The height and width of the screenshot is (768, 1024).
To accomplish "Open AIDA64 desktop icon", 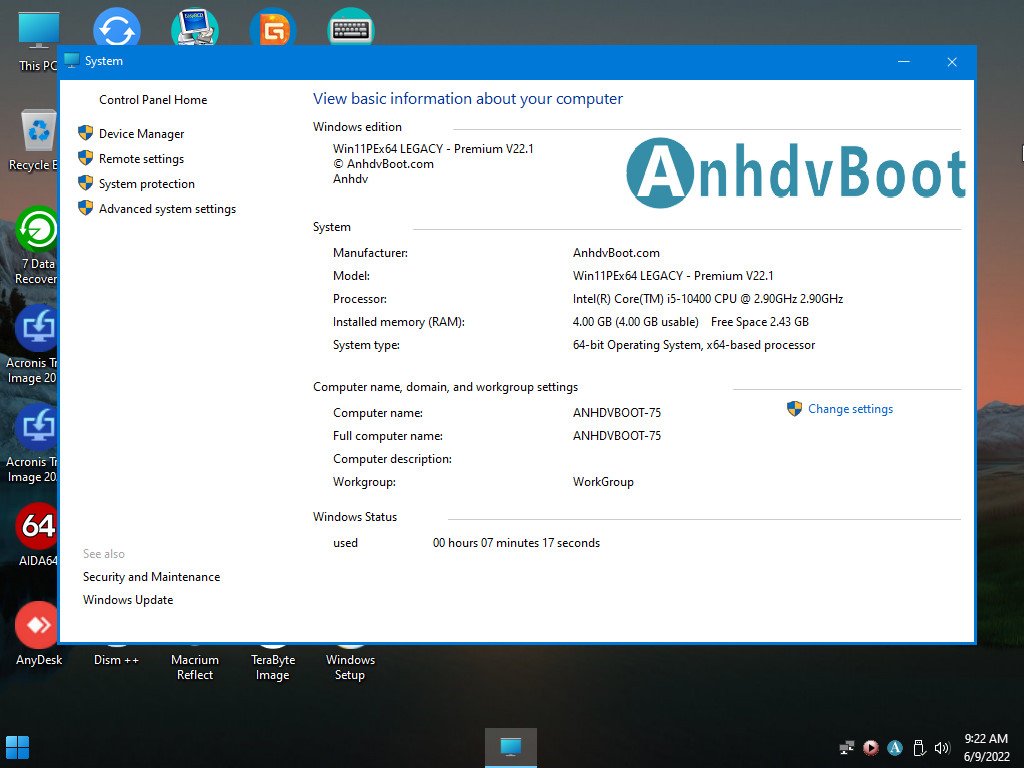I will (x=37, y=534).
